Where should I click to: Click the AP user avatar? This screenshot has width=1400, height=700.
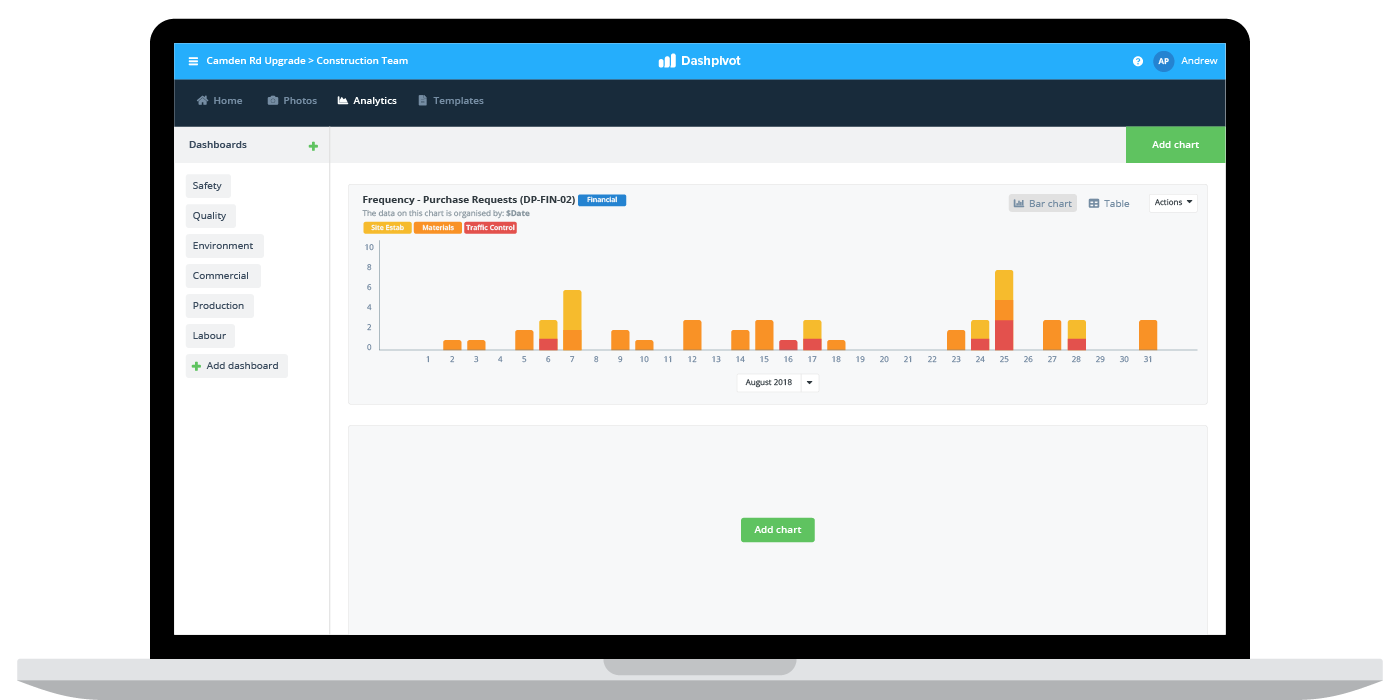pyautogui.click(x=1163, y=61)
